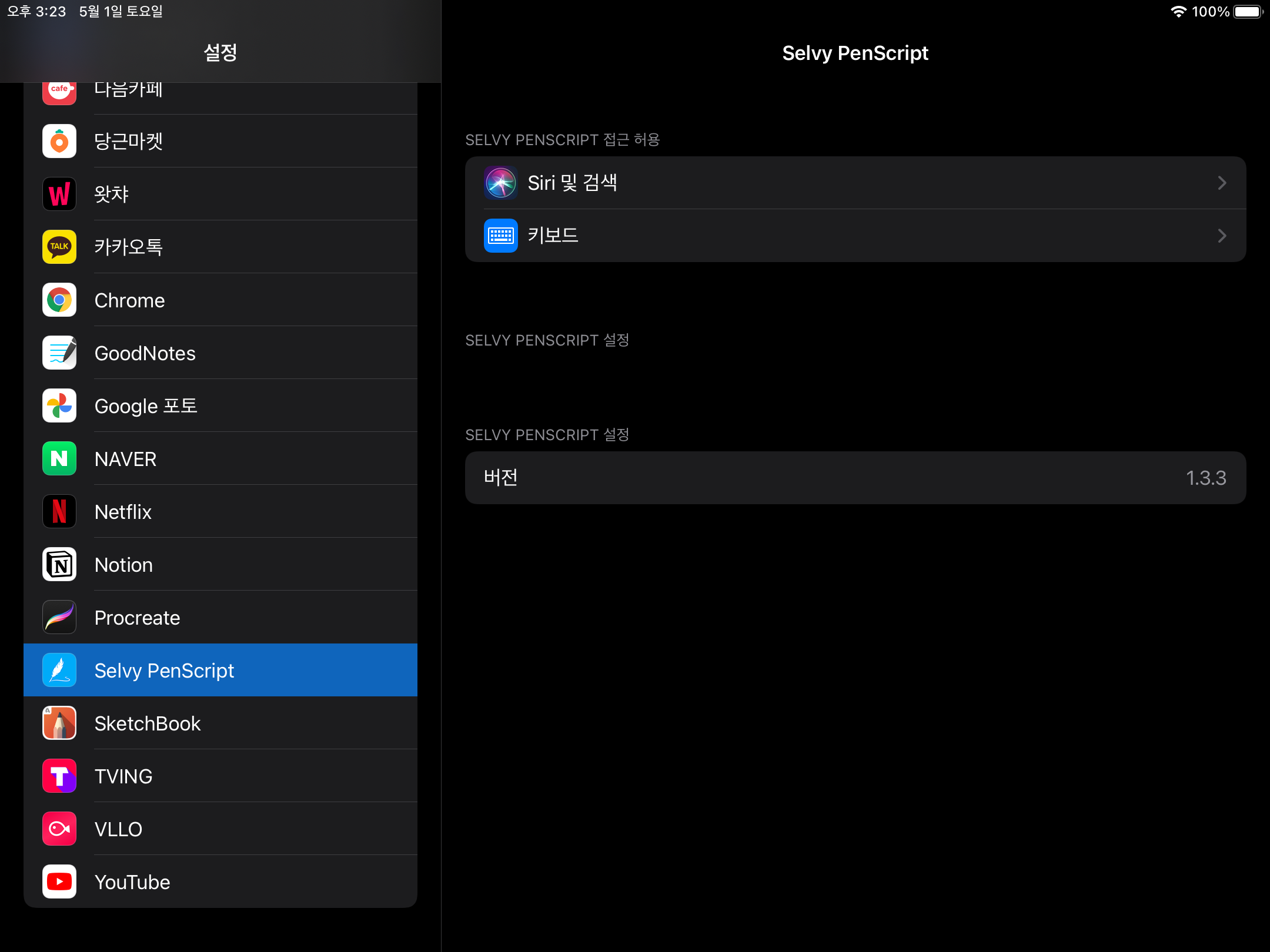The image size is (1270, 952).
Task: Select the Google Photos pinwheel icon
Action: click(x=59, y=406)
